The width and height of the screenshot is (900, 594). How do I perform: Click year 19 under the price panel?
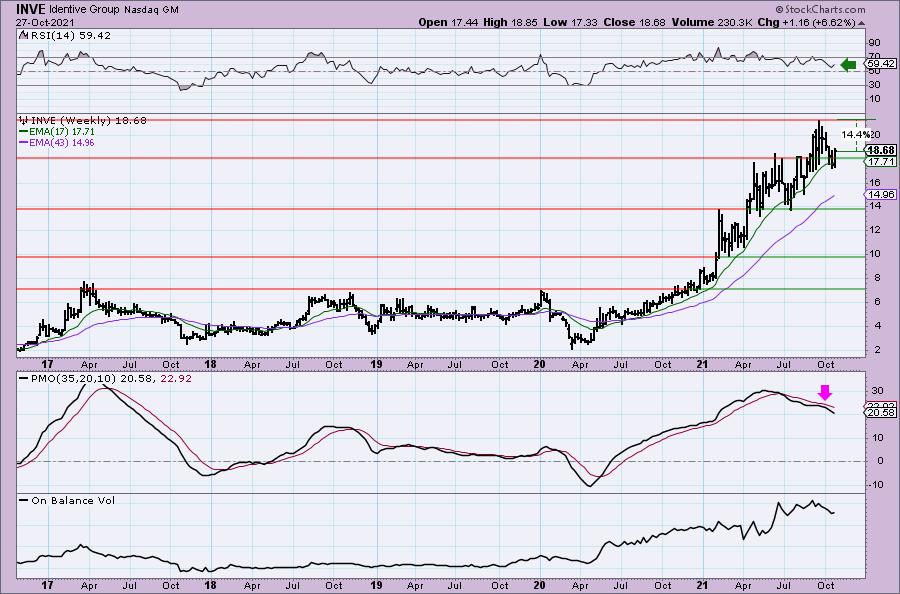(x=376, y=364)
